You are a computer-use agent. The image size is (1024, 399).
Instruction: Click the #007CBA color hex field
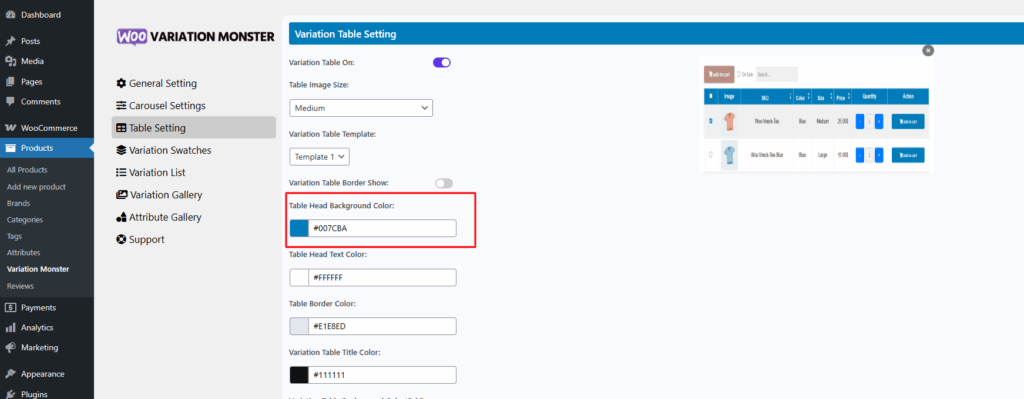(382, 228)
